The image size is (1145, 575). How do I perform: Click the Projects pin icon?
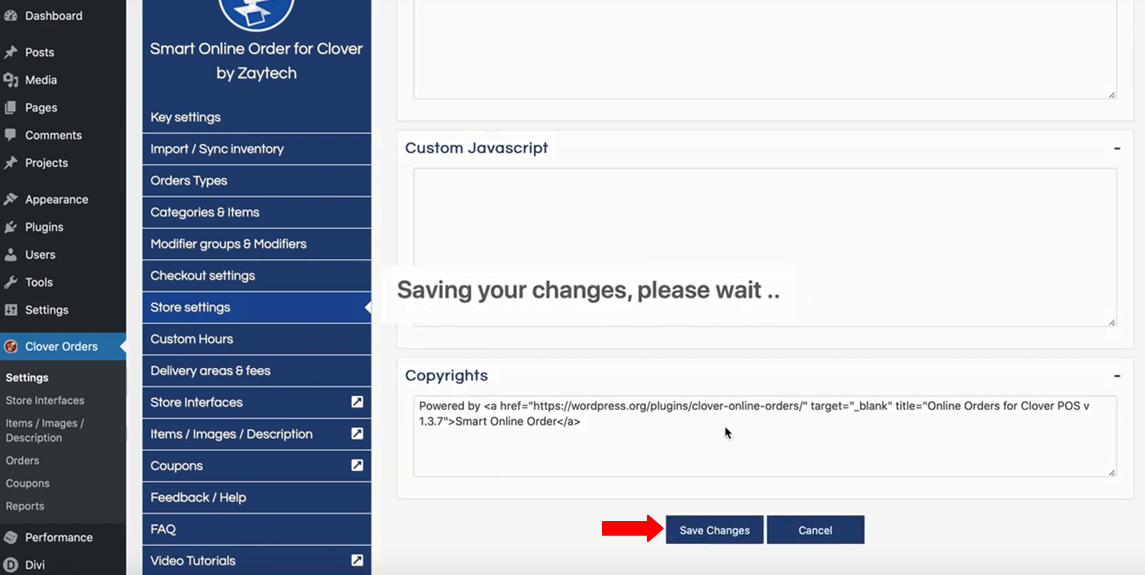[x=10, y=163]
